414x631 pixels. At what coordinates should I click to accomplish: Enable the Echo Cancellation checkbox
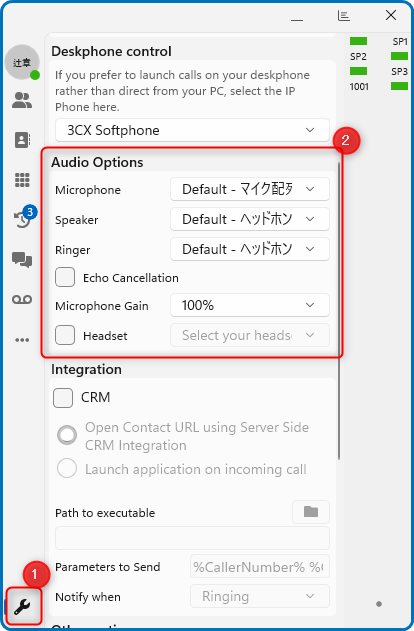click(x=65, y=277)
